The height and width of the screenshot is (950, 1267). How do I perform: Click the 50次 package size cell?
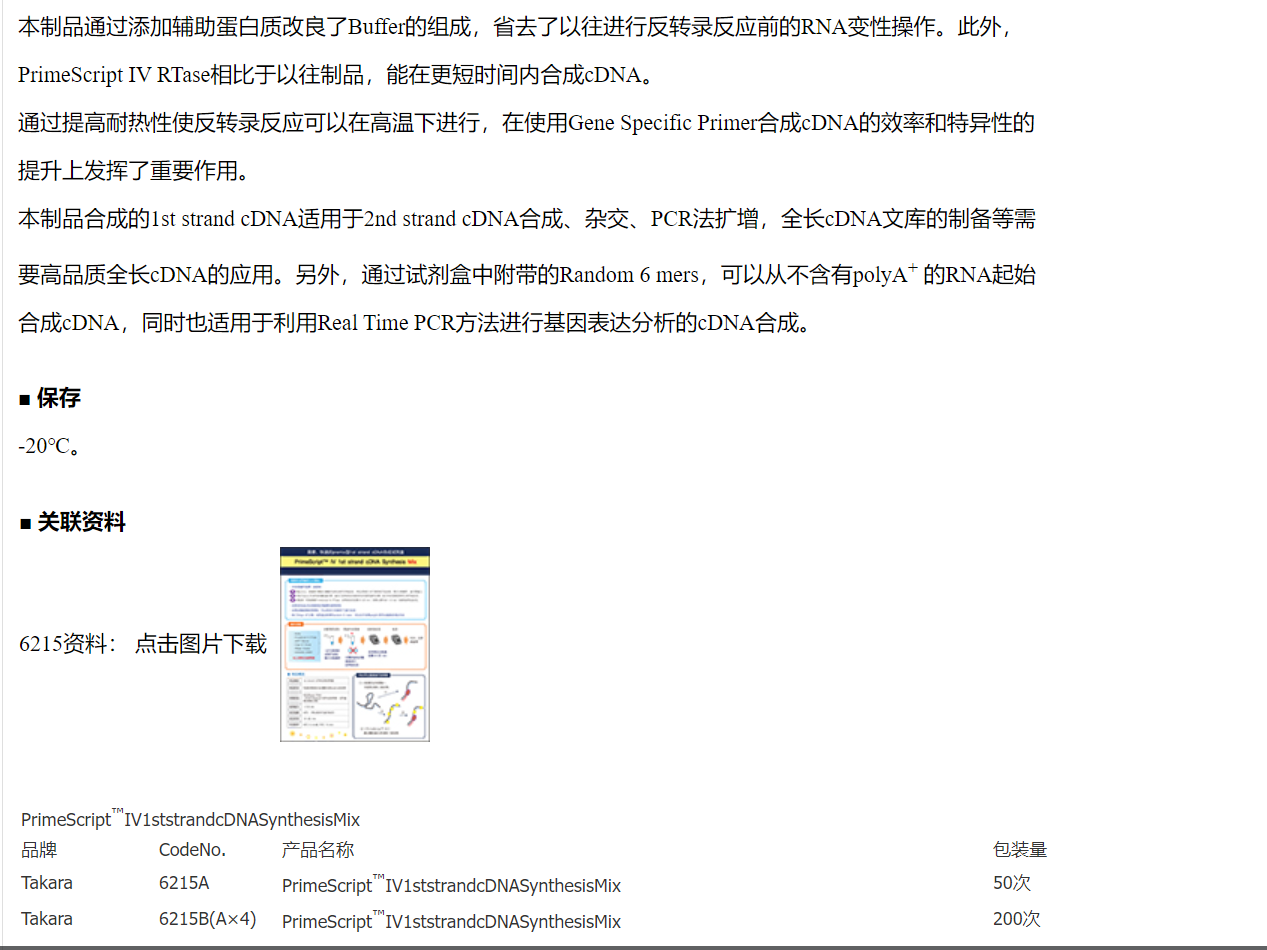coord(1011,883)
